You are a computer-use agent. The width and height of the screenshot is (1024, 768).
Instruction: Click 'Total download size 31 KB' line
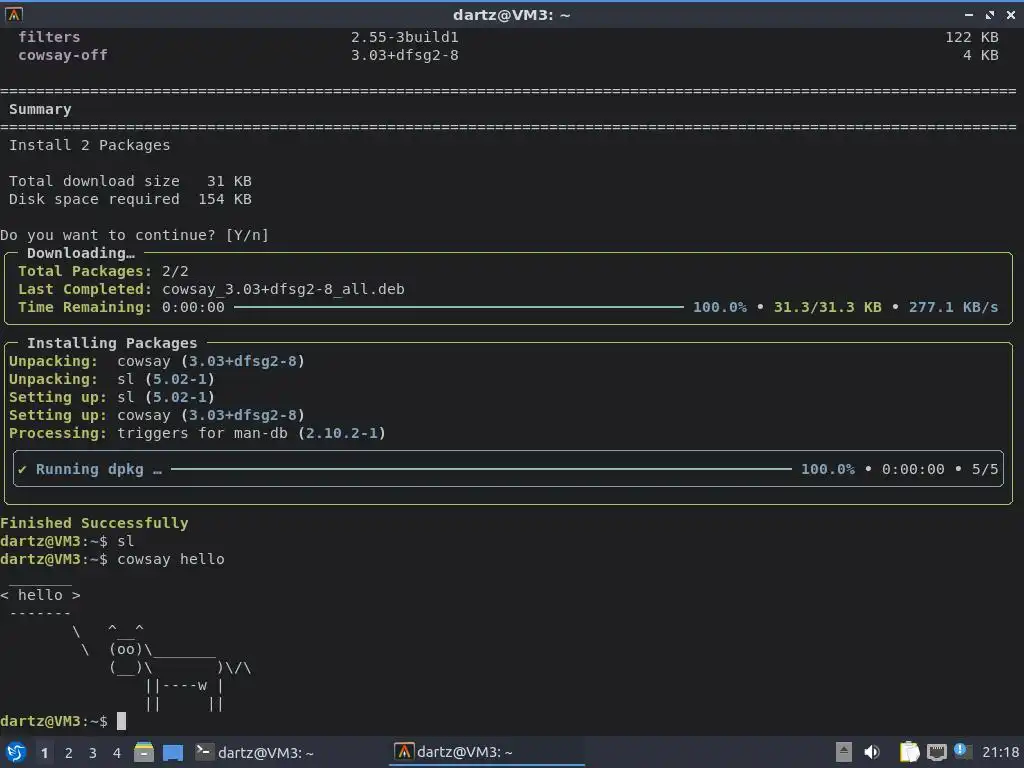point(130,181)
